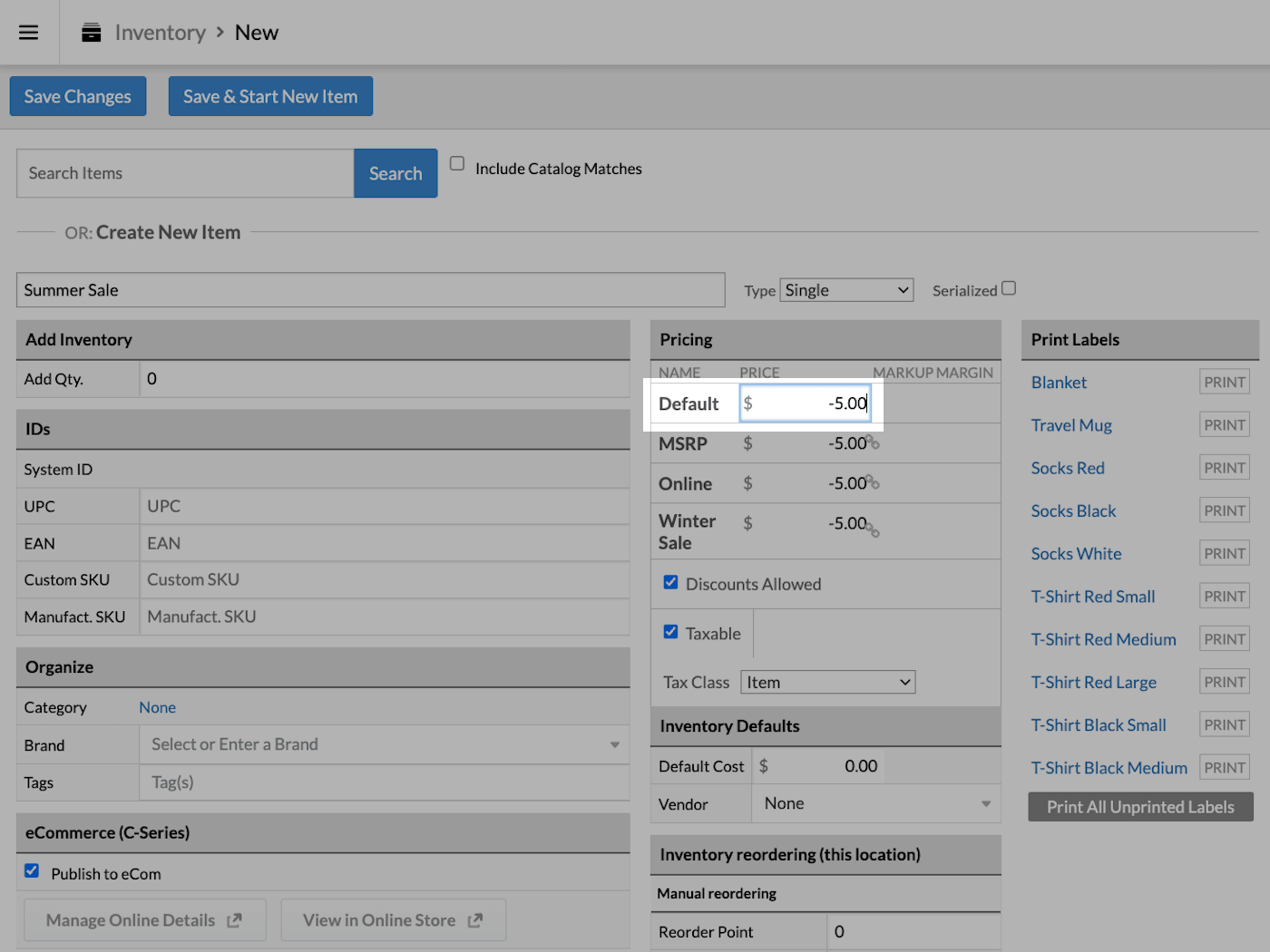Open T-Shirt Black Small link

coord(1099,724)
